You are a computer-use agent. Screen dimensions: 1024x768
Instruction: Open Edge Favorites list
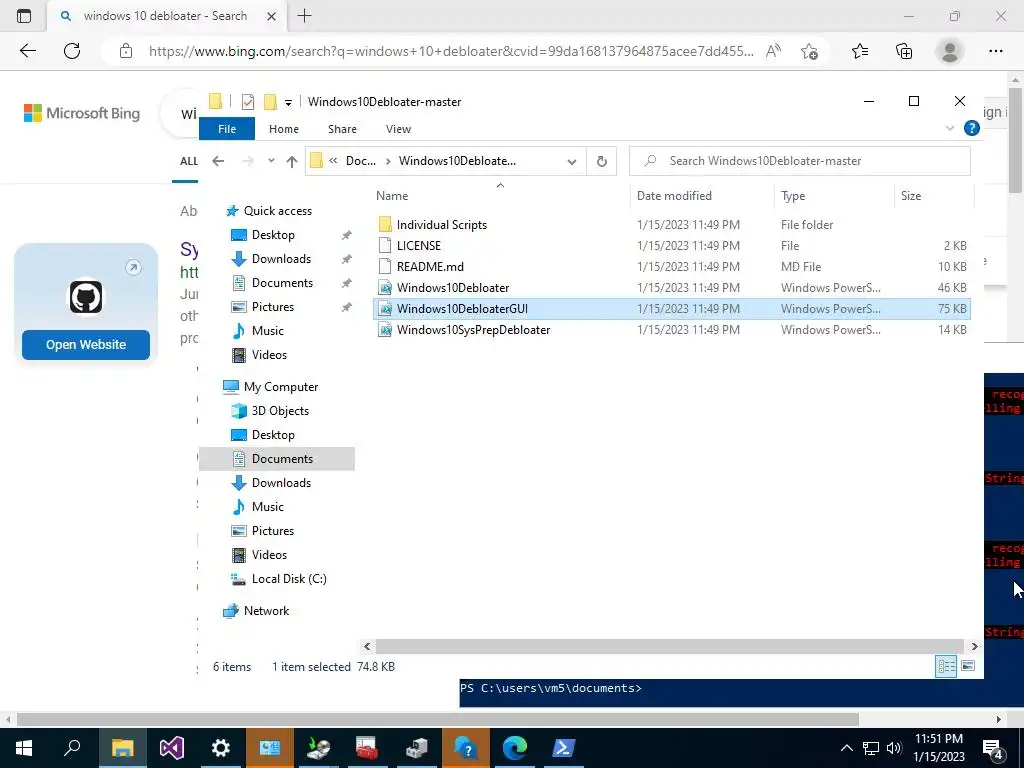(860, 51)
